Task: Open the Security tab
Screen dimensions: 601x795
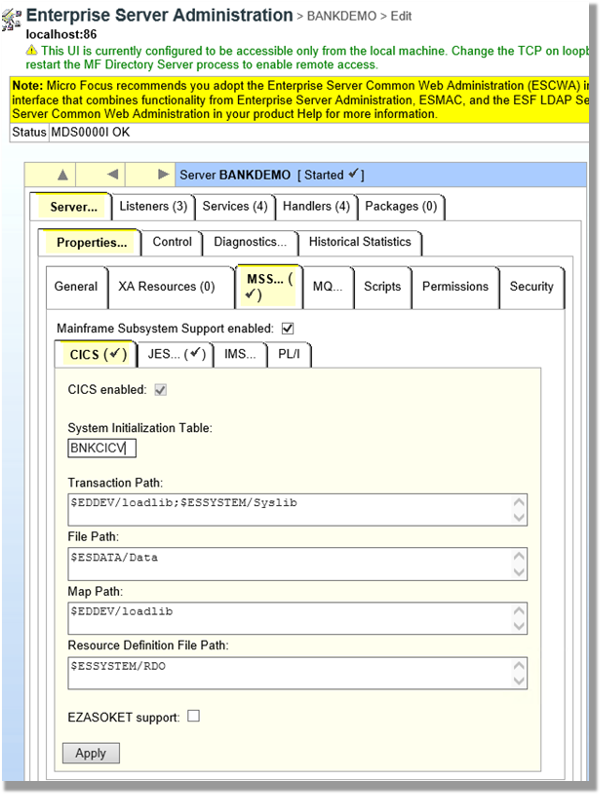Action: (x=531, y=286)
